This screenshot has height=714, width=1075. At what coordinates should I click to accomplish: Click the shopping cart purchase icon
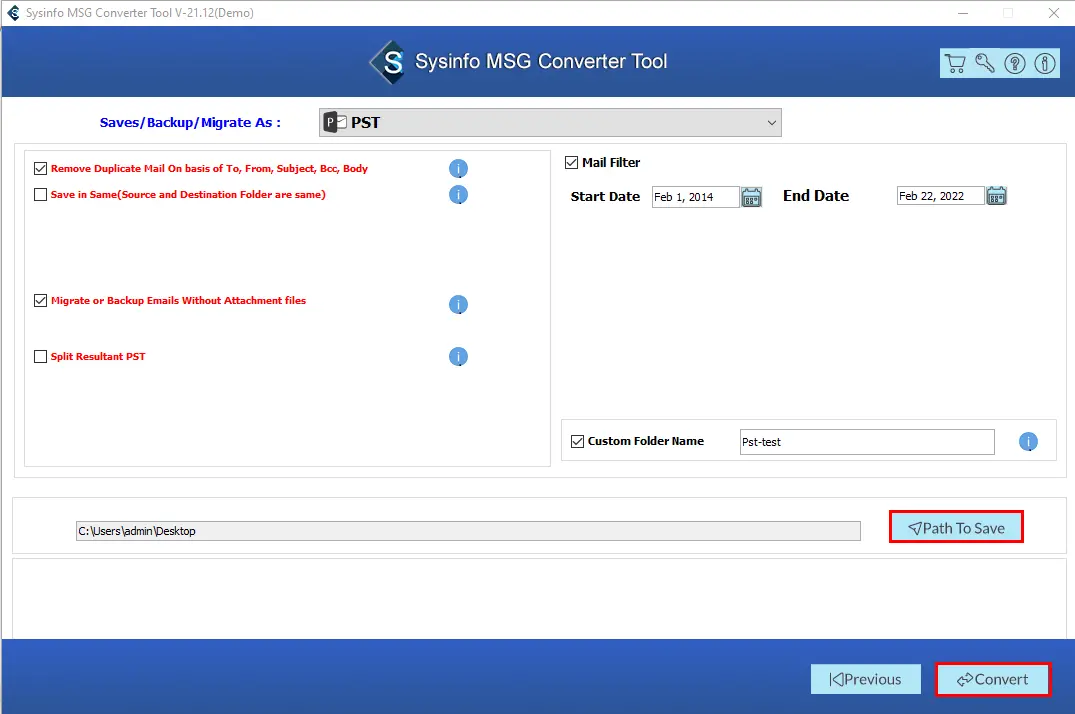point(955,64)
